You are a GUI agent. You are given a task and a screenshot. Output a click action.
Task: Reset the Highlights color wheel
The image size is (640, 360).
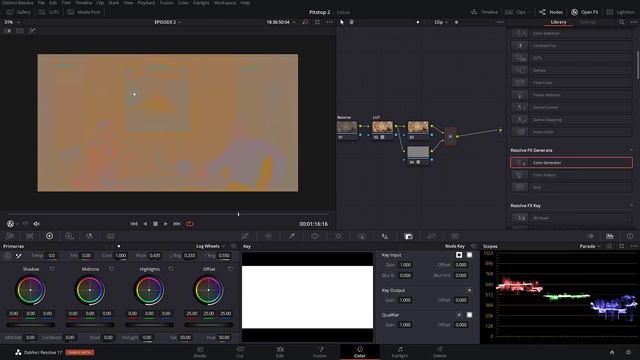click(x=171, y=269)
